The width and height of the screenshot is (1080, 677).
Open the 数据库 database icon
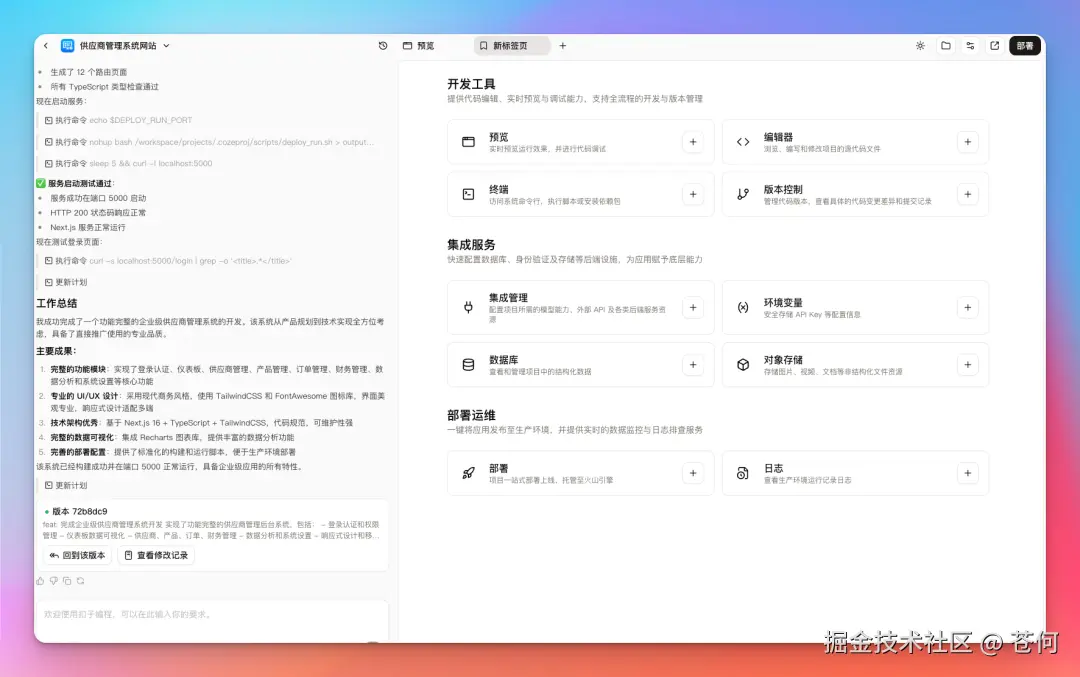point(467,364)
